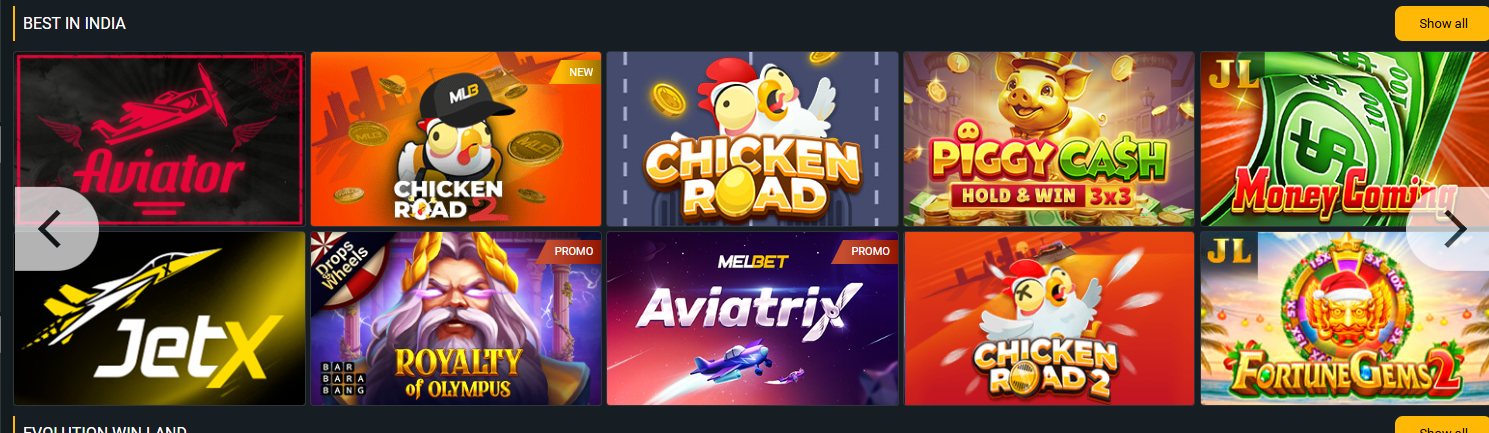This screenshot has width=1489, height=433.
Task: Start the Melbet Aviatrix game
Action: point(752,318)
